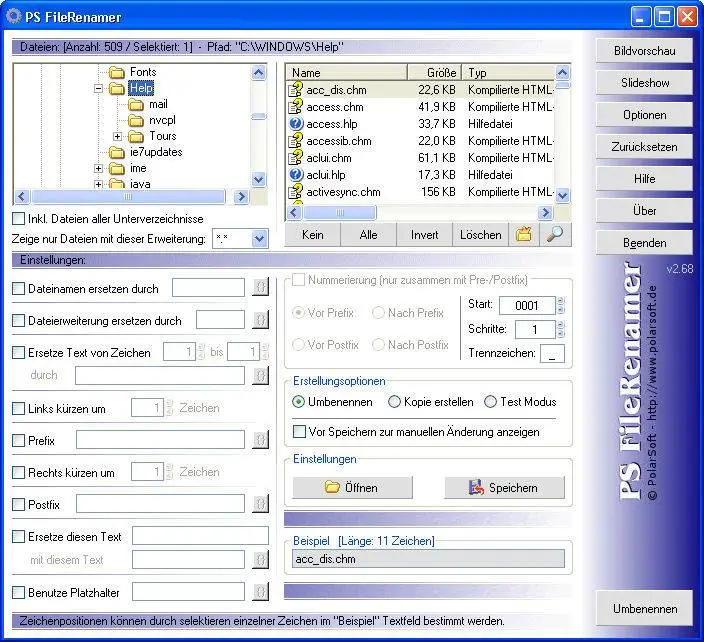Click the activesync.chm file icon

295,192
